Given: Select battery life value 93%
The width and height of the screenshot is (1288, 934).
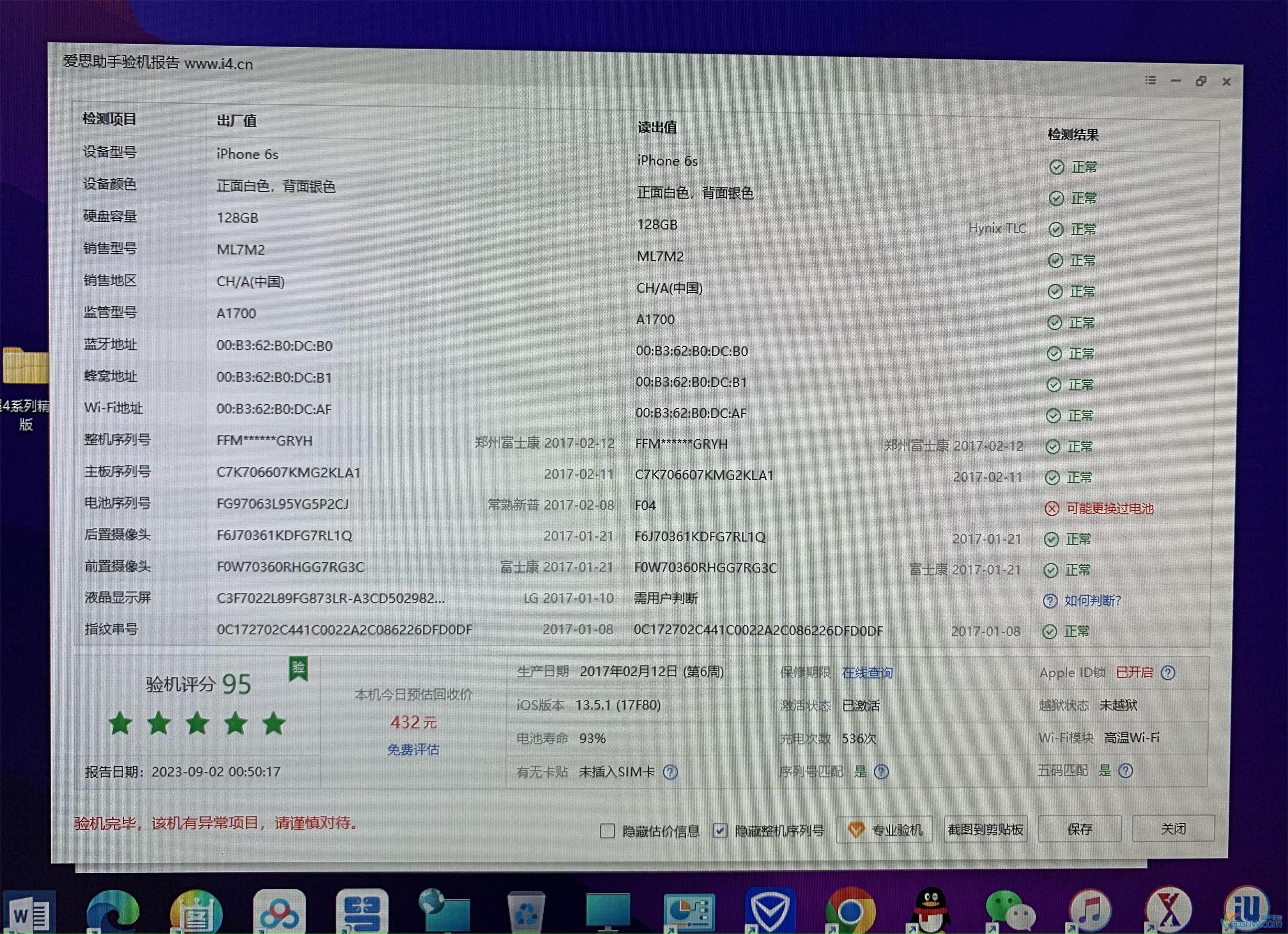Looking at the screenshot, I should point(592,739).
